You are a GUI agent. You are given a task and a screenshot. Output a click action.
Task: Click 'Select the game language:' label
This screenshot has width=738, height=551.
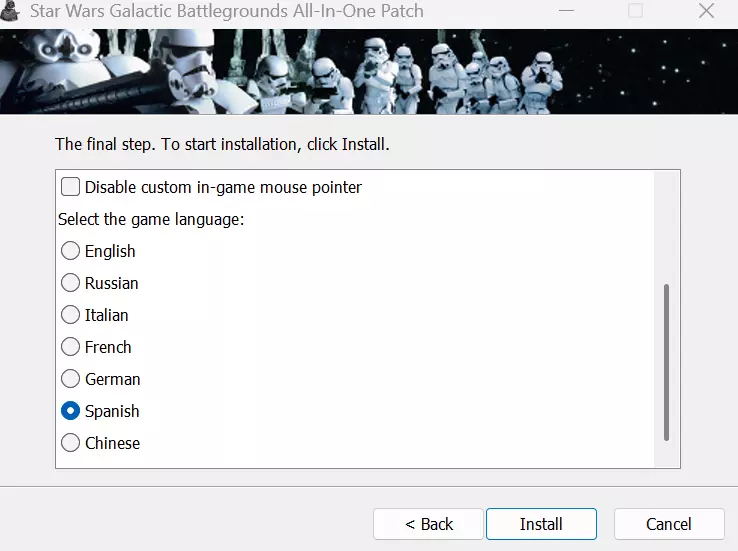pos(151,219)
